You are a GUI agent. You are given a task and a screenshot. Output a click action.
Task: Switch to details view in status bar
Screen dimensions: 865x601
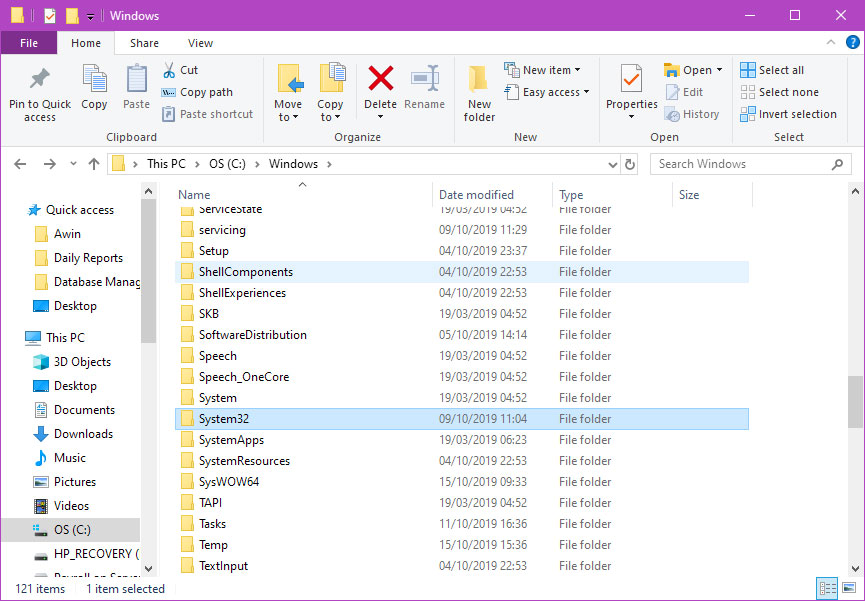tap(827, 588)
